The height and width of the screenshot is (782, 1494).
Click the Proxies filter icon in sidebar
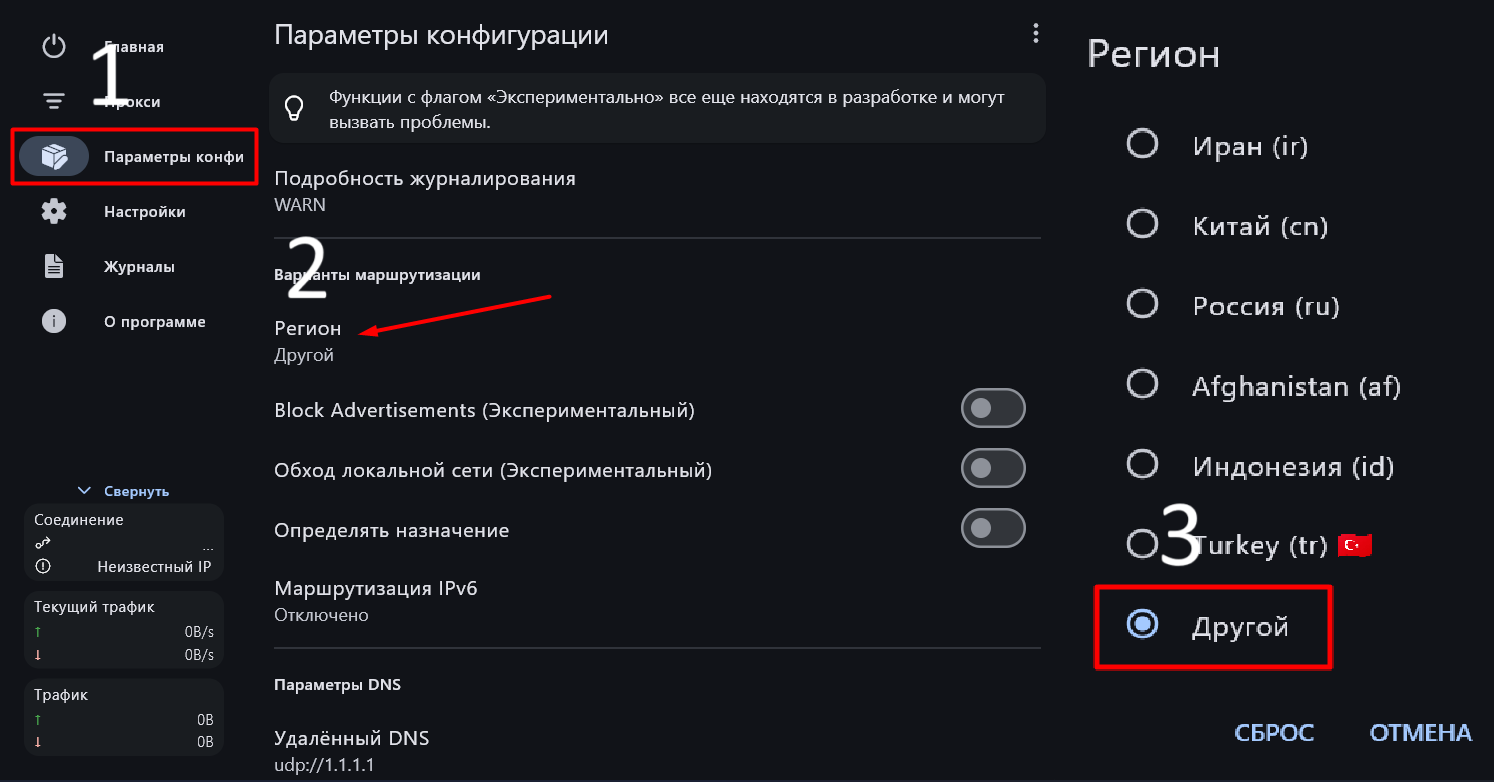pos(53,102)
